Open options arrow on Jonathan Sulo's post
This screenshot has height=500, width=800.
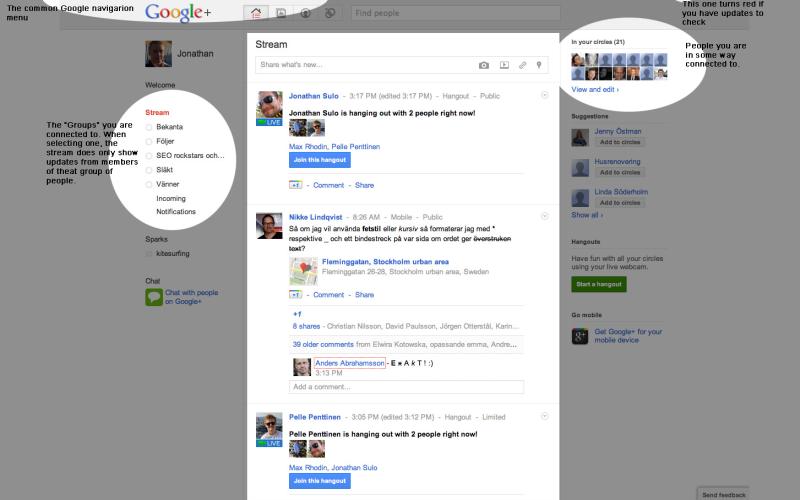[545, 95]
